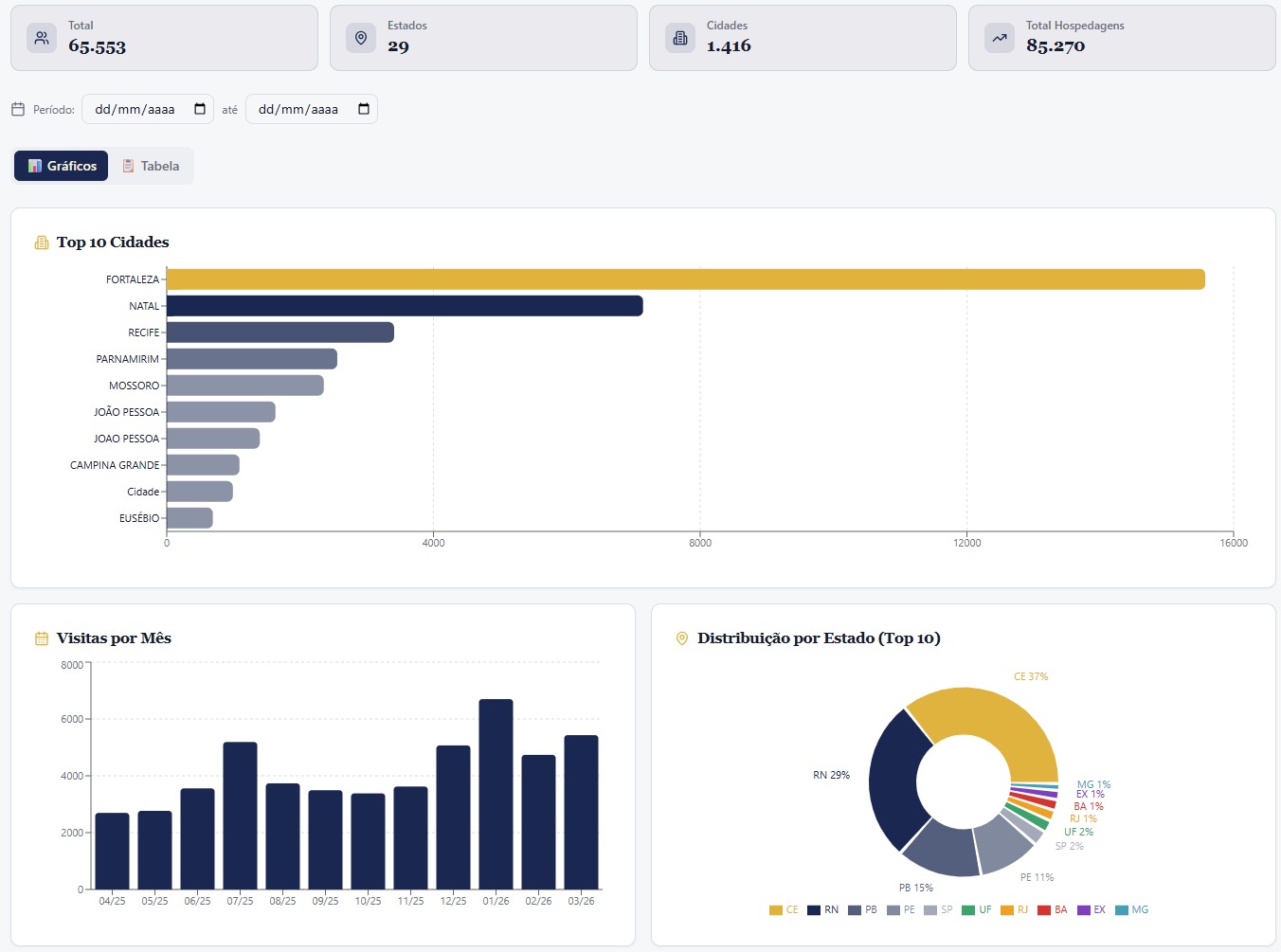Viewport: 1281px width, 952px height.
Task: Toggle UF legend item in pie chart
Action: [x=977, y=910]
